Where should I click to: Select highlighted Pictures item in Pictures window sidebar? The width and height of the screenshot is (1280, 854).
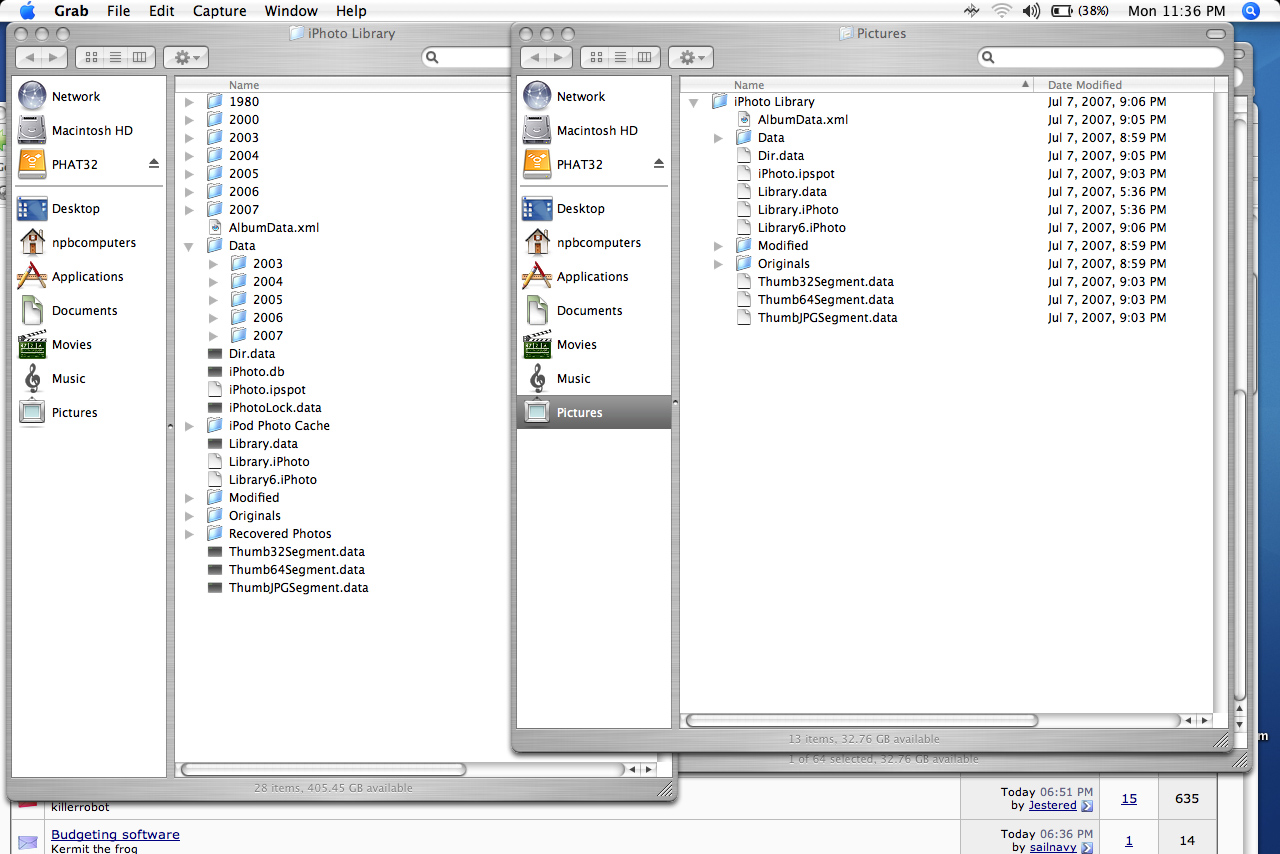(x=594, y=413)
